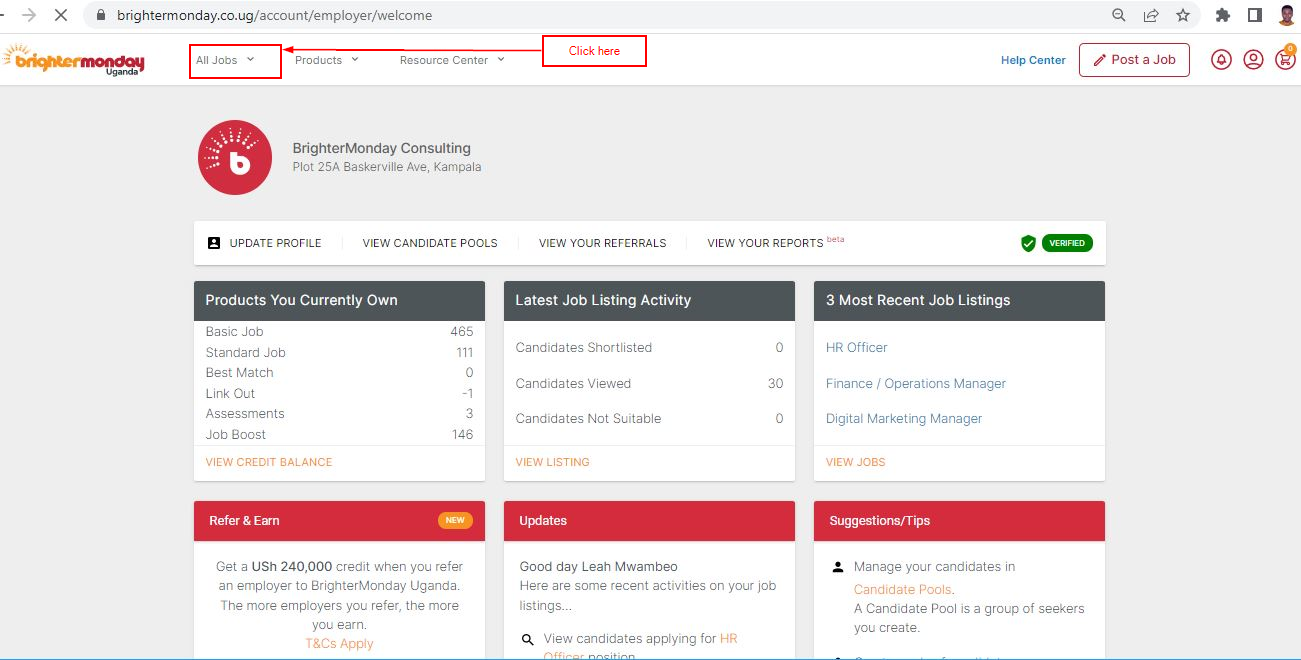Select UPDATE PROFILE tab
The image size is (1301, 660).
pyautogui.click(x=265, y=243)
